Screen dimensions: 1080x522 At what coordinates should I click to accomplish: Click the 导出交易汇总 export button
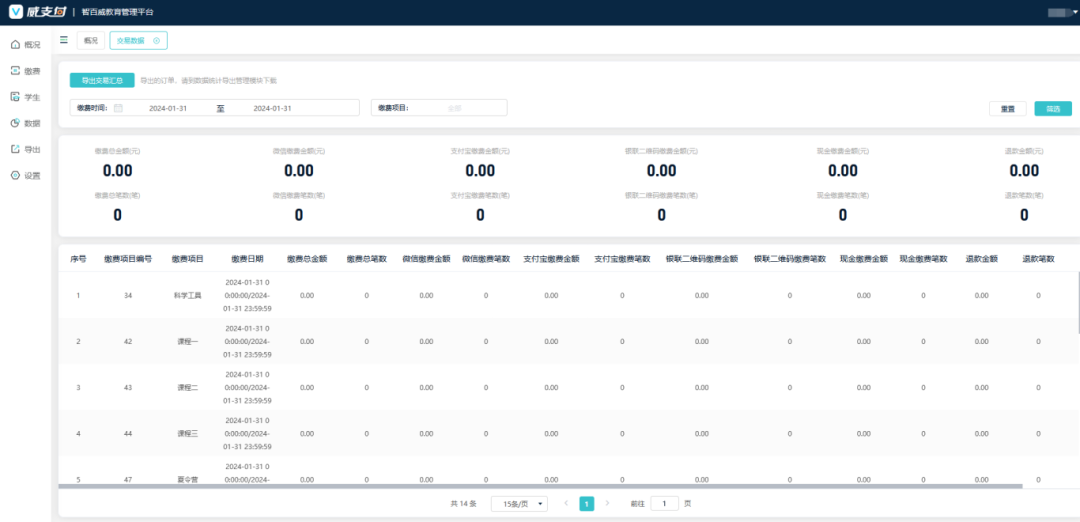(102, 80)
